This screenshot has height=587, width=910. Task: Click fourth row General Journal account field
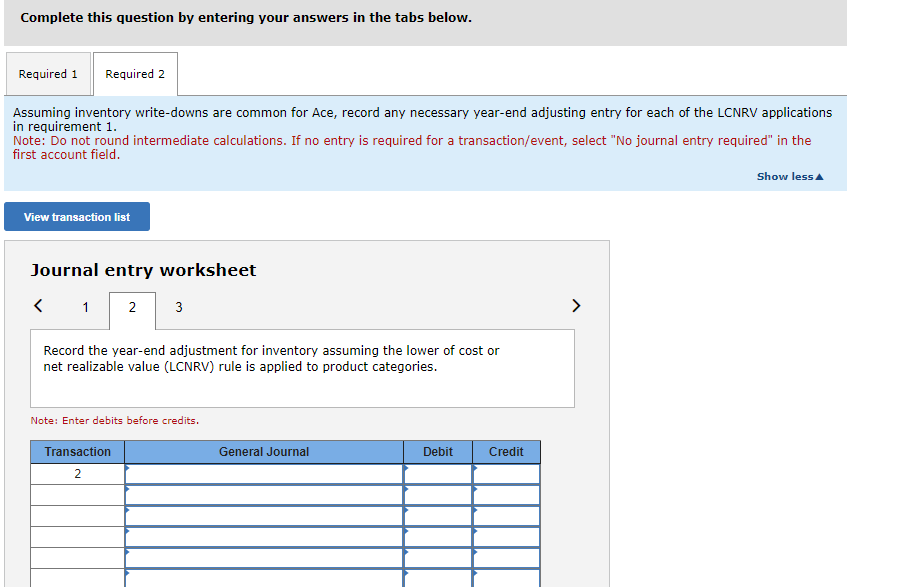point(264,536)
